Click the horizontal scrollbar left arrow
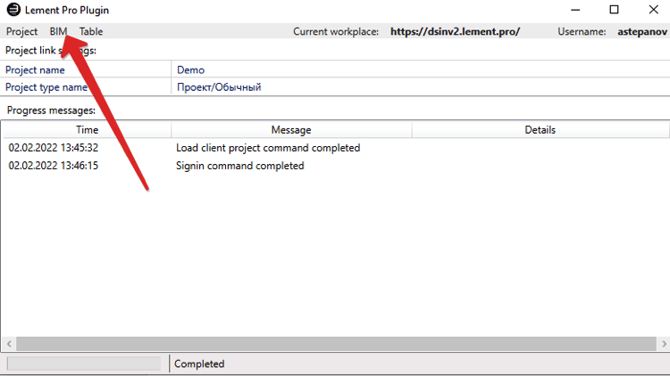Image resolution: width=670 pixels, height=376 pixels. coord(9,344)
